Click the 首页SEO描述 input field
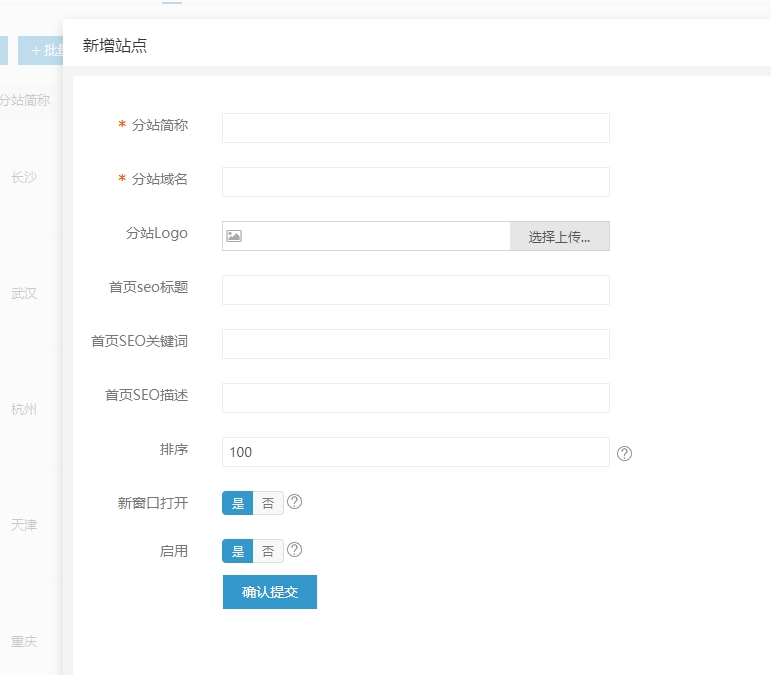The image size is (771, 675). pyautogui.click(x=415, y=398)
